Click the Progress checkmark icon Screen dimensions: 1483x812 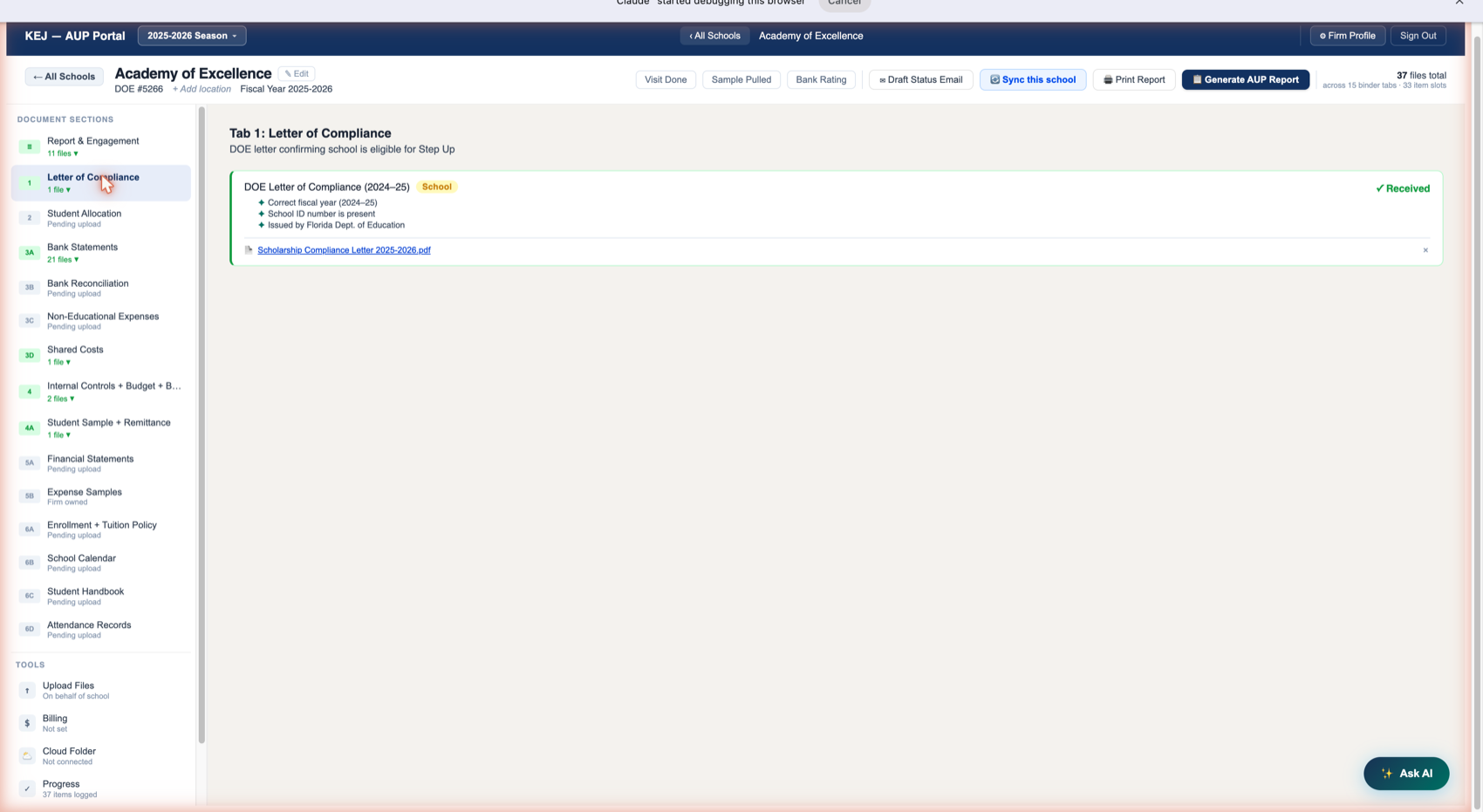coord(27,788)
